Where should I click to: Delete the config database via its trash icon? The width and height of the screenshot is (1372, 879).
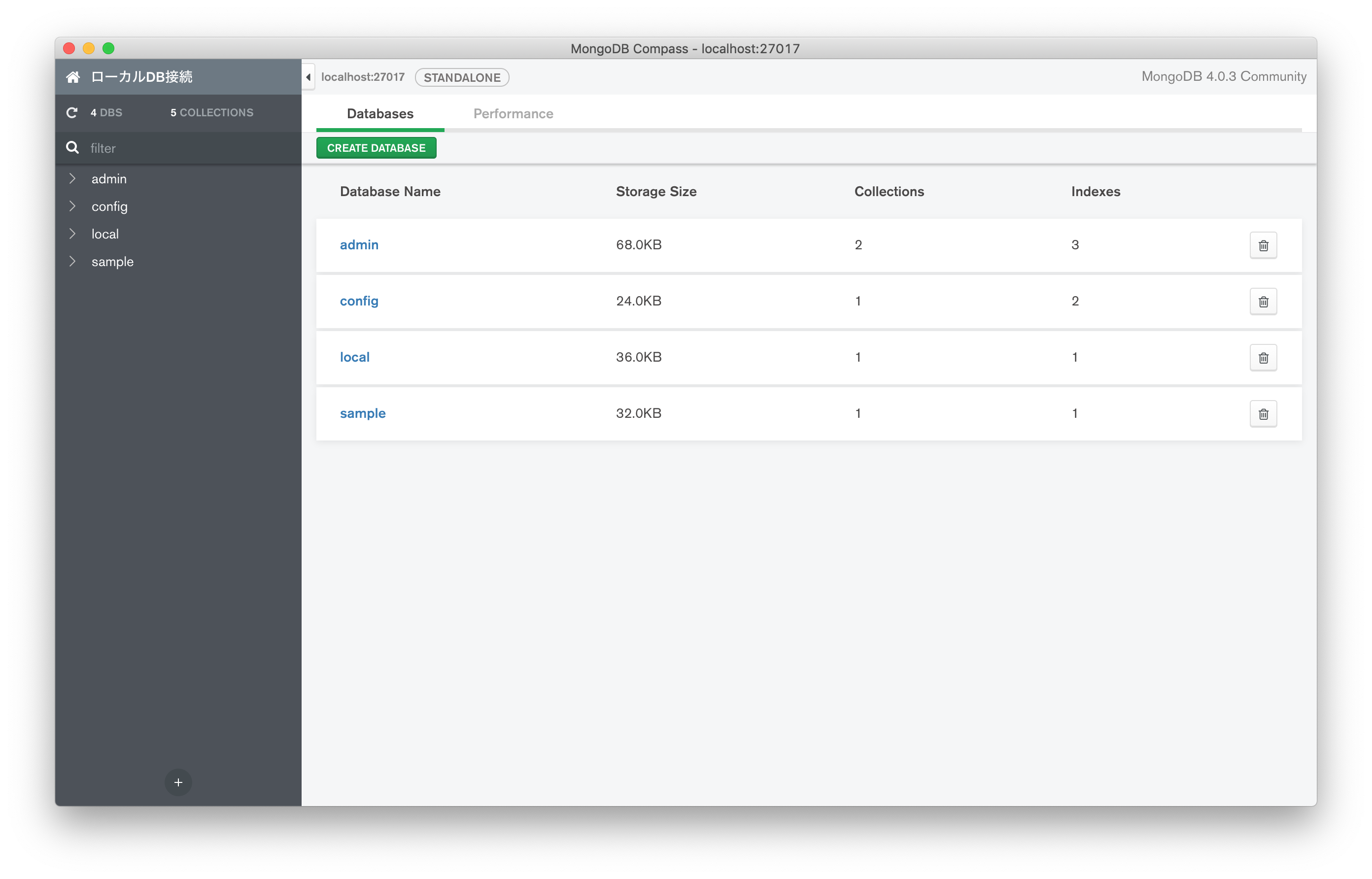click(1264, 302)
